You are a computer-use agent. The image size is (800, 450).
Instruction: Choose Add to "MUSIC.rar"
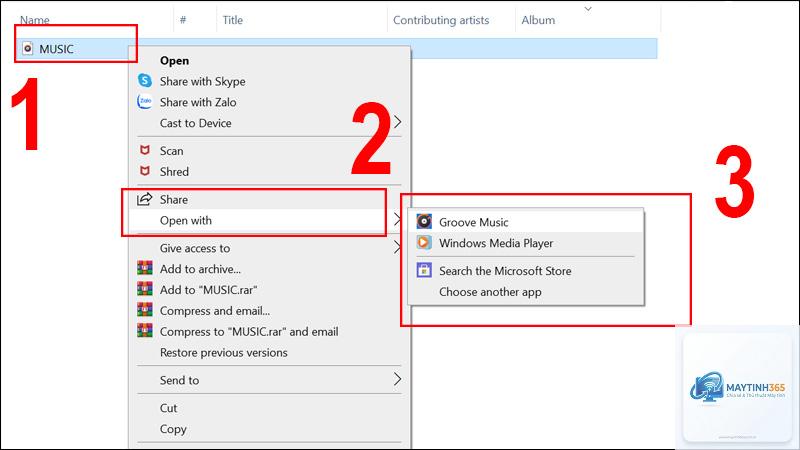209,290
